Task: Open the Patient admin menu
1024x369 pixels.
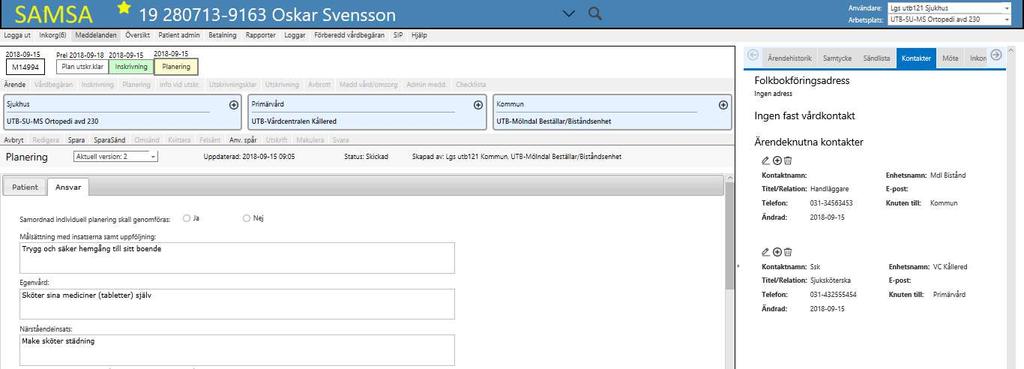Action: pyautogui.click(x=179, y=35)
